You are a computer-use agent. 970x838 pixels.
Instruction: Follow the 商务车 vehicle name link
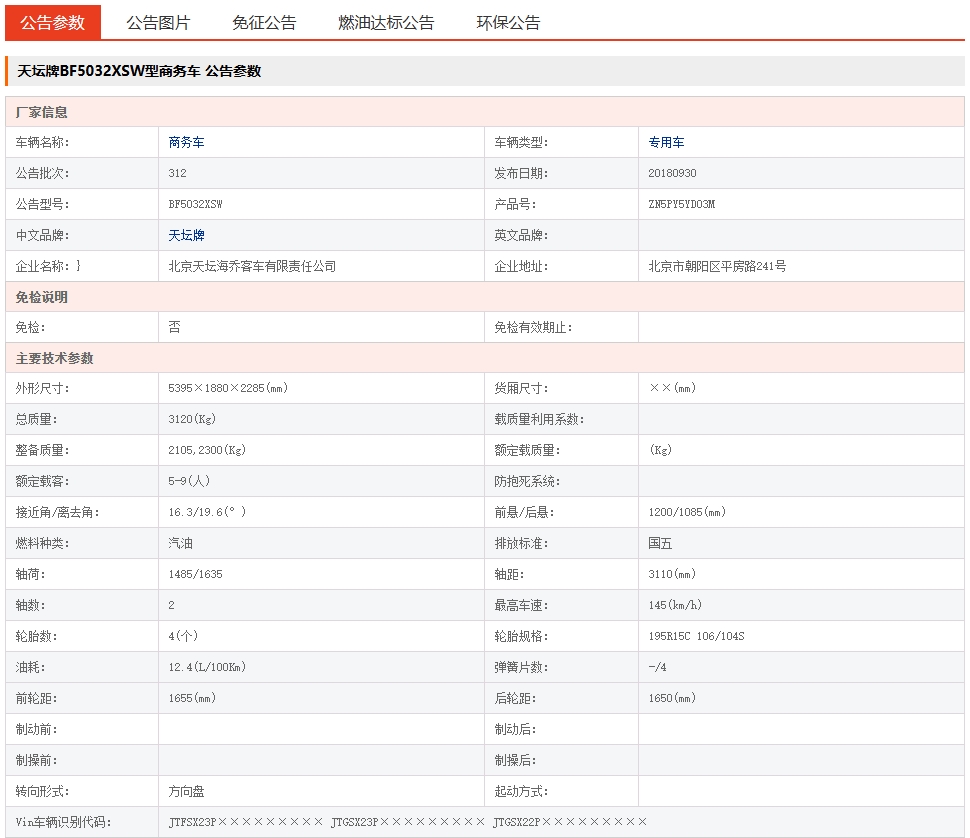tap(186, 142)
